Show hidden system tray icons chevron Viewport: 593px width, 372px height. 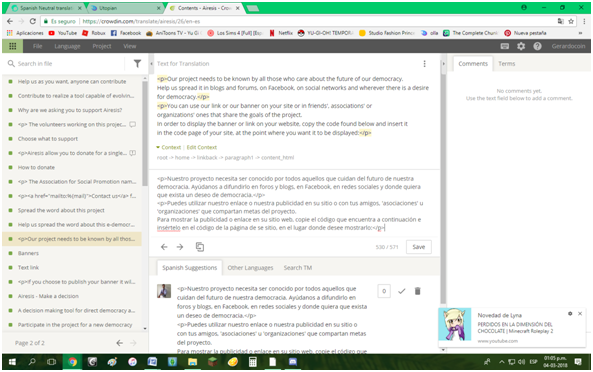coord(501,362)
